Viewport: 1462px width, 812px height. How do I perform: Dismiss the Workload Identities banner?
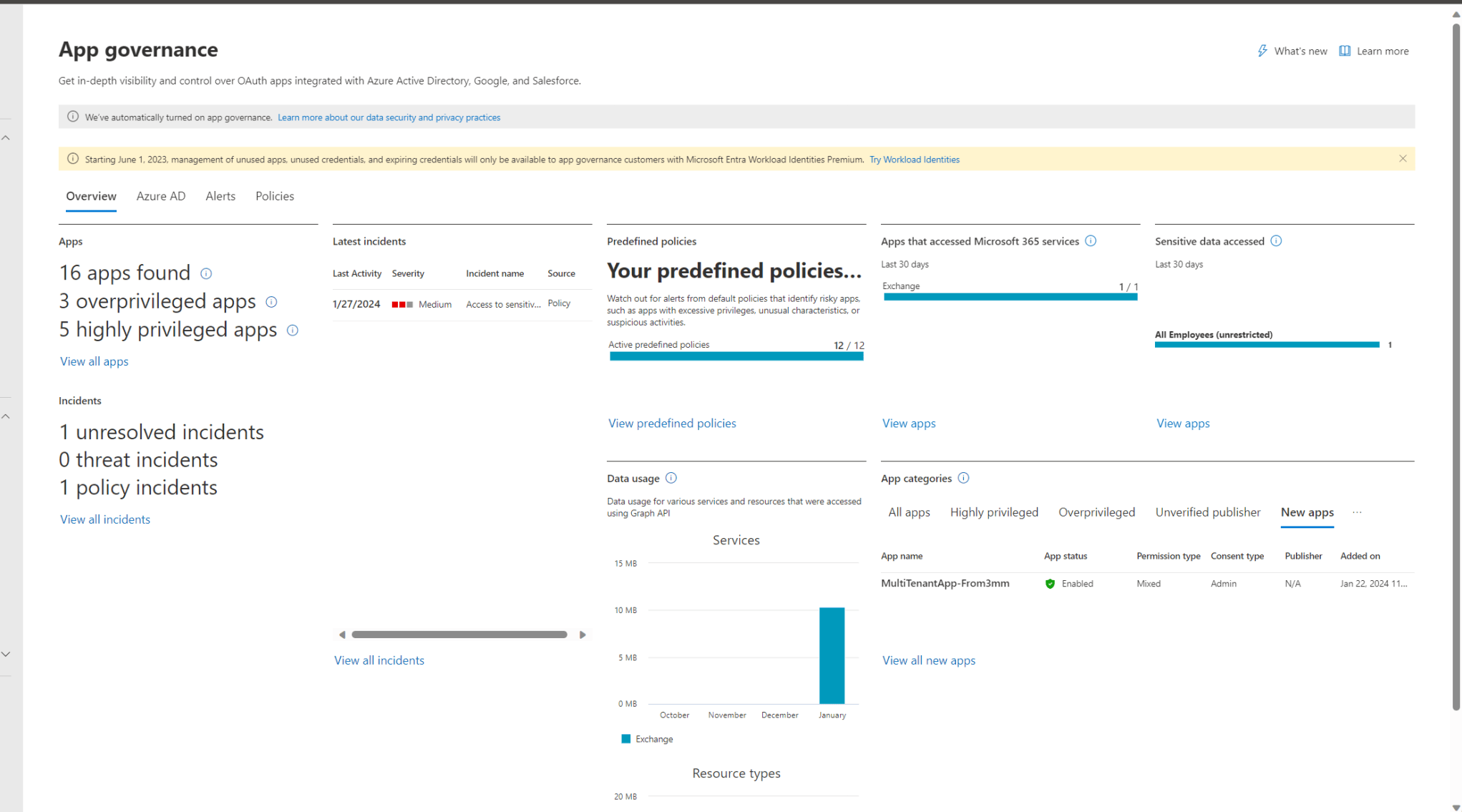(1403, 158)
